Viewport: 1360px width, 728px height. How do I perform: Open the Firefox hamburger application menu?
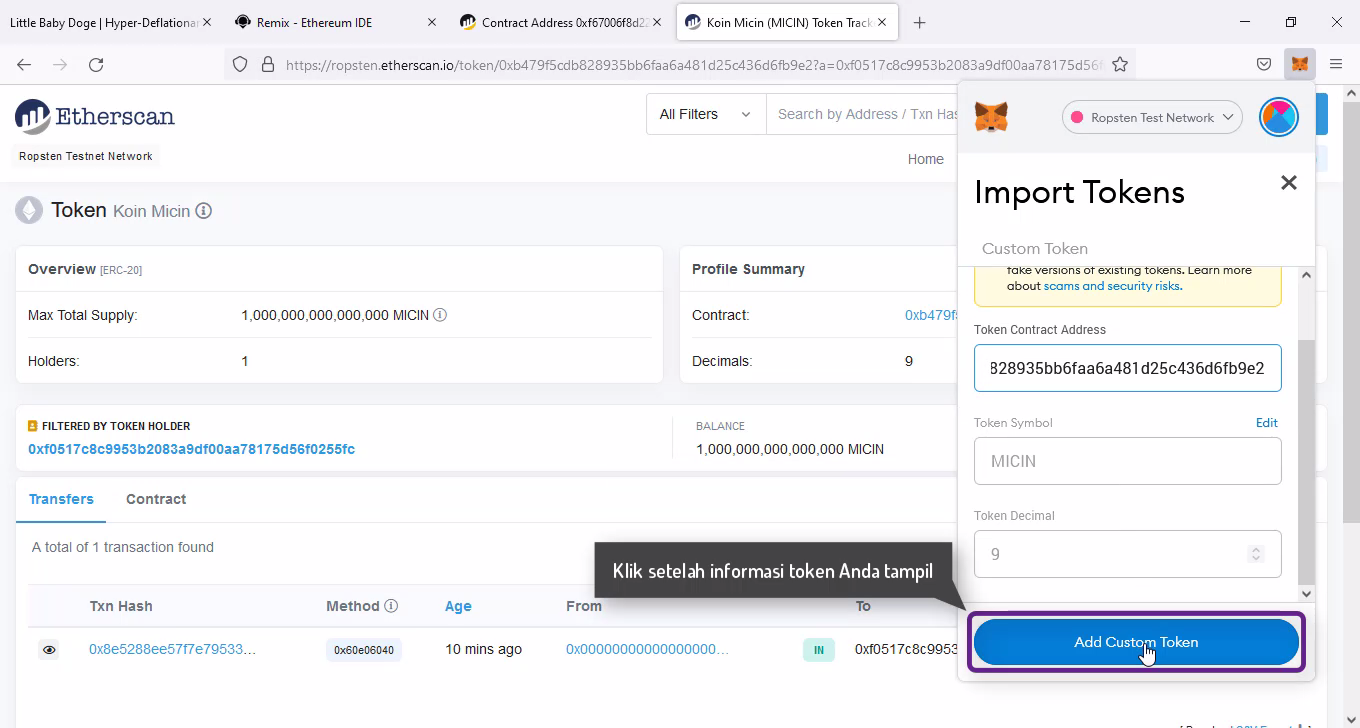point(1336,64)
